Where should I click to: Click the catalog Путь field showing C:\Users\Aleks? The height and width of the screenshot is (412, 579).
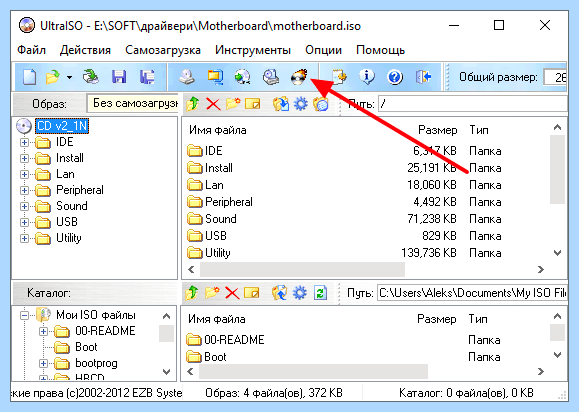pyautogui.click(x=472, y=293)
